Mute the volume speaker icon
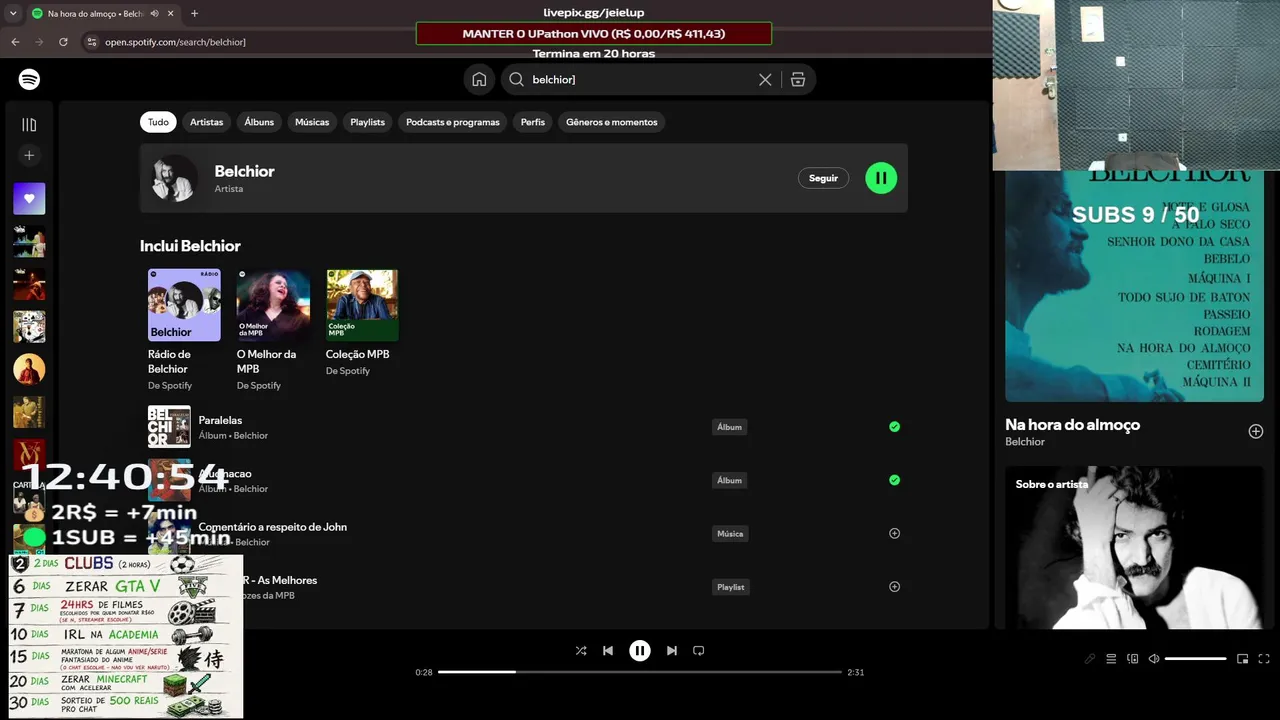 1154,659
